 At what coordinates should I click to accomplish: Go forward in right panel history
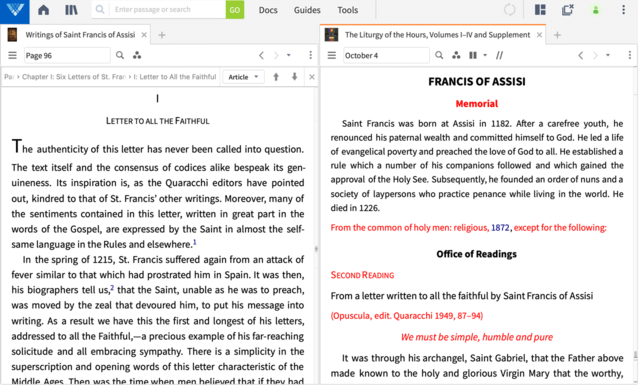click(595, 55)
